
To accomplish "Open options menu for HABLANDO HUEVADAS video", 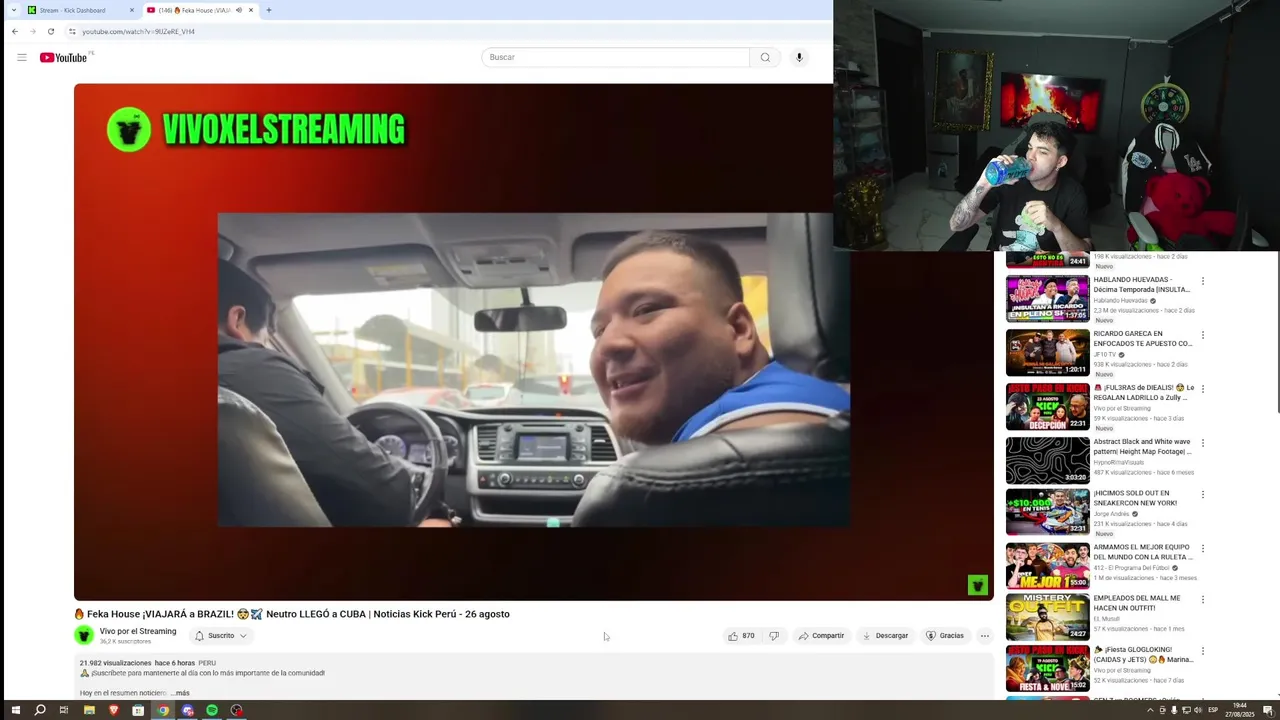I will [1202, 281].
